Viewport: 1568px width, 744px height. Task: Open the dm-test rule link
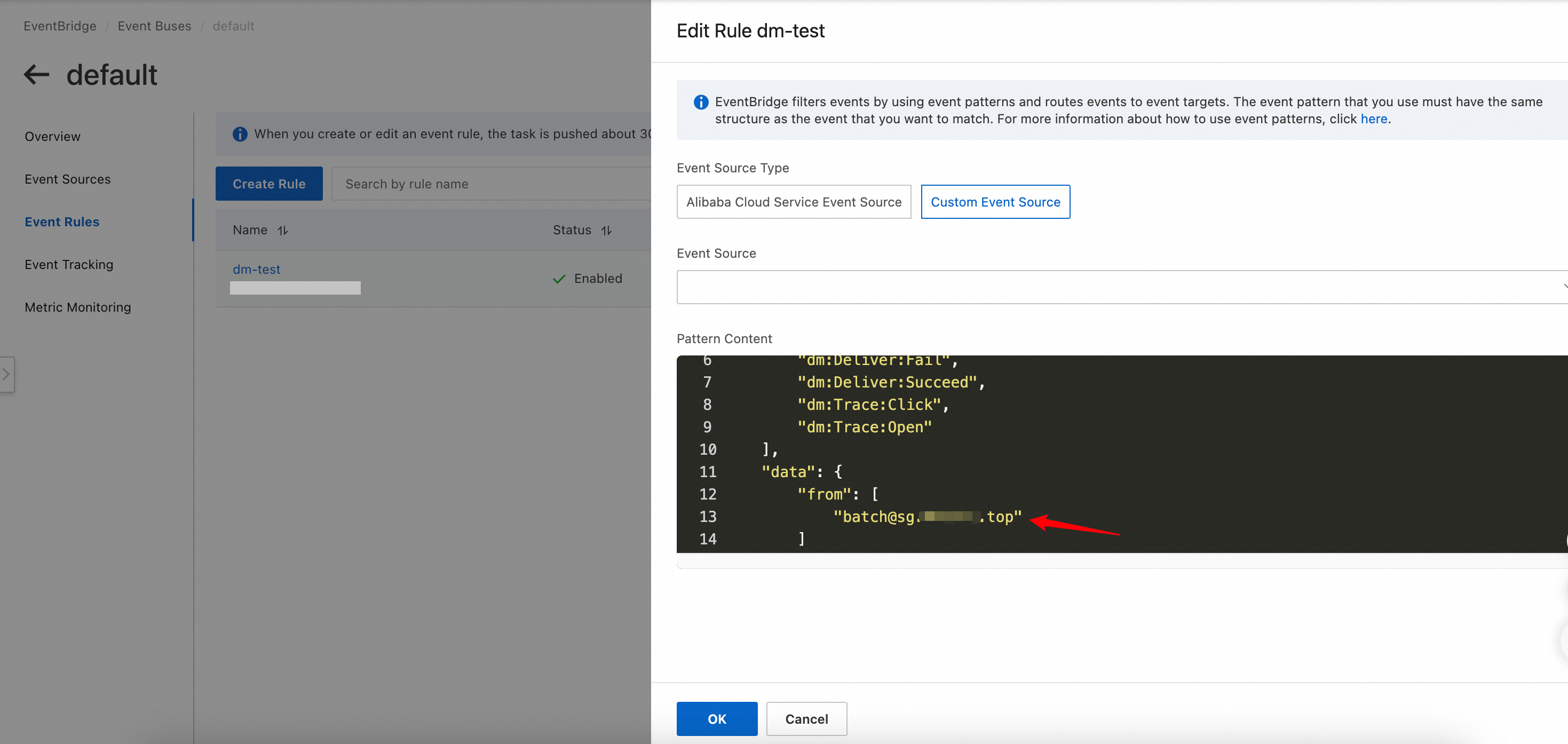(x=256, y=269)
